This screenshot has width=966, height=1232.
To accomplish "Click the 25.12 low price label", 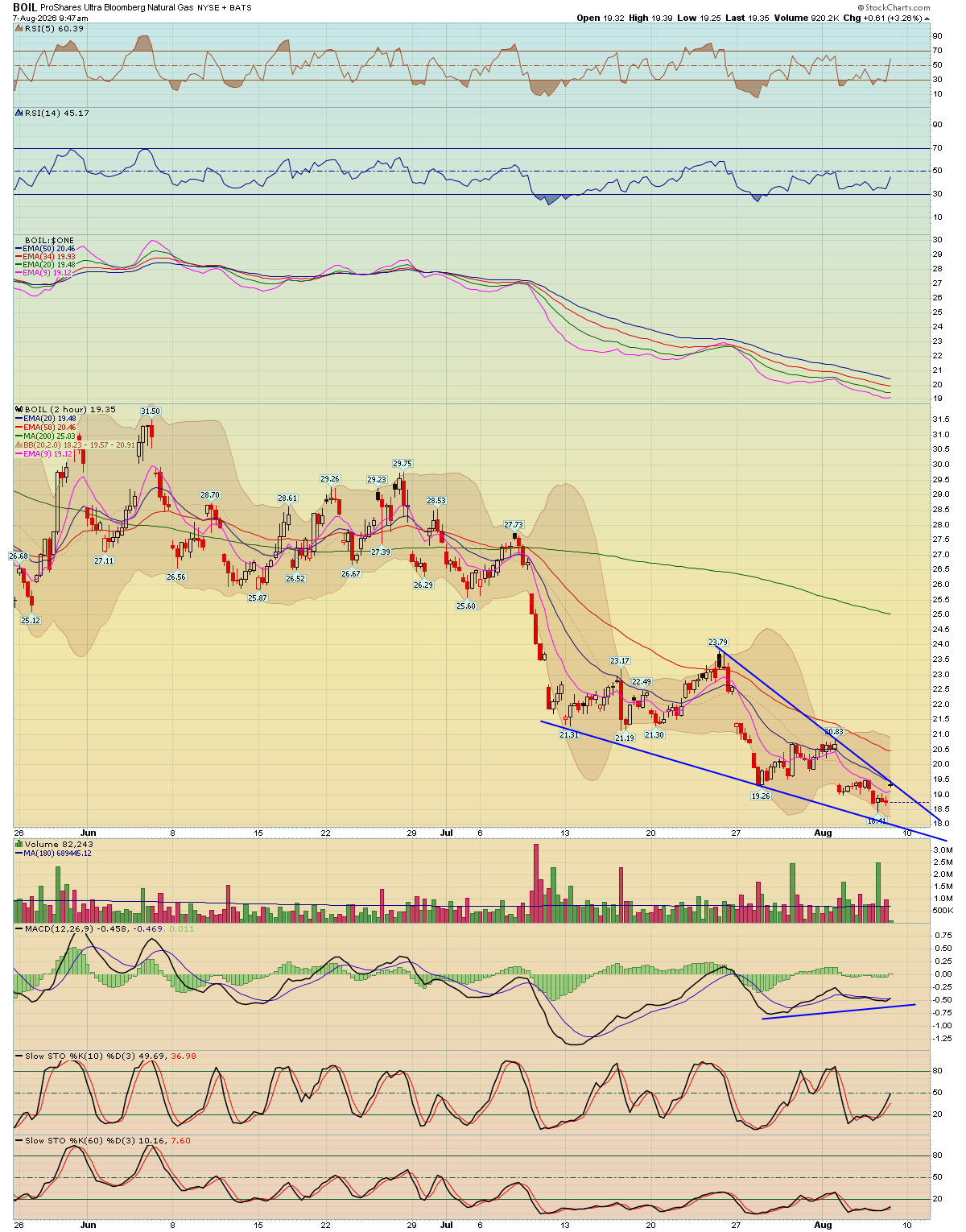I will (x=31, y=620).
